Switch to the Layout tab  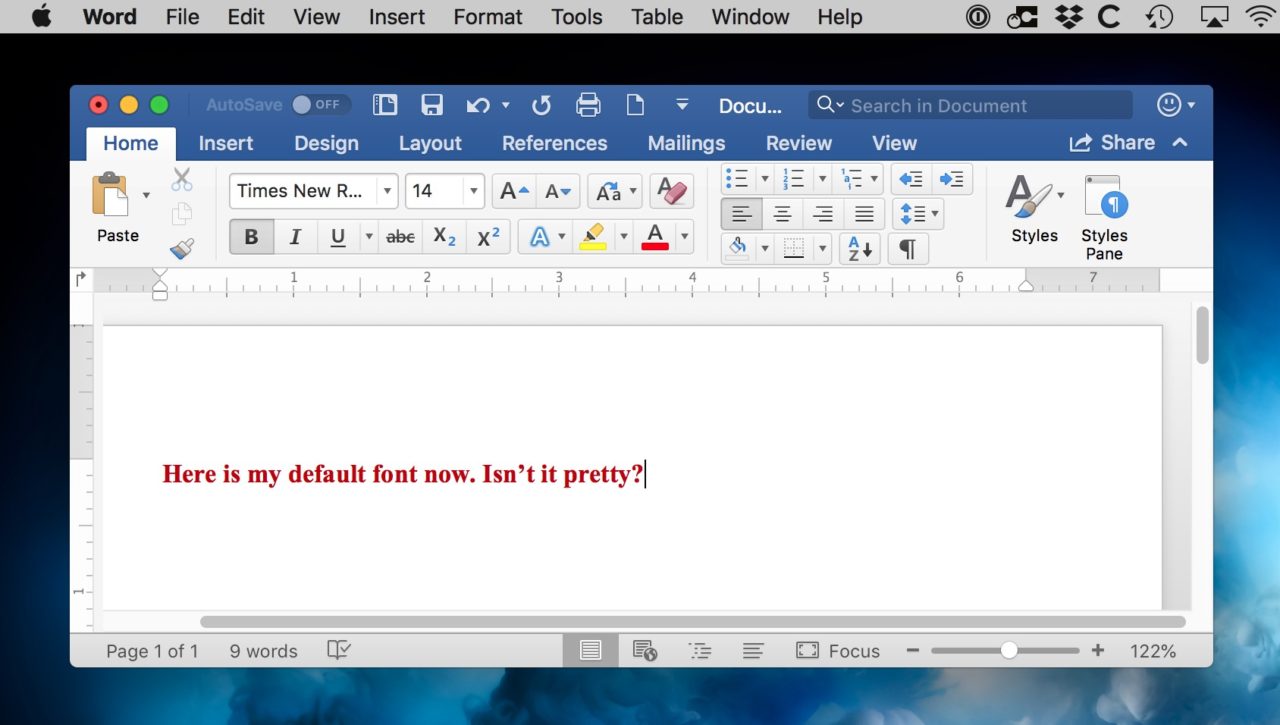430,143
